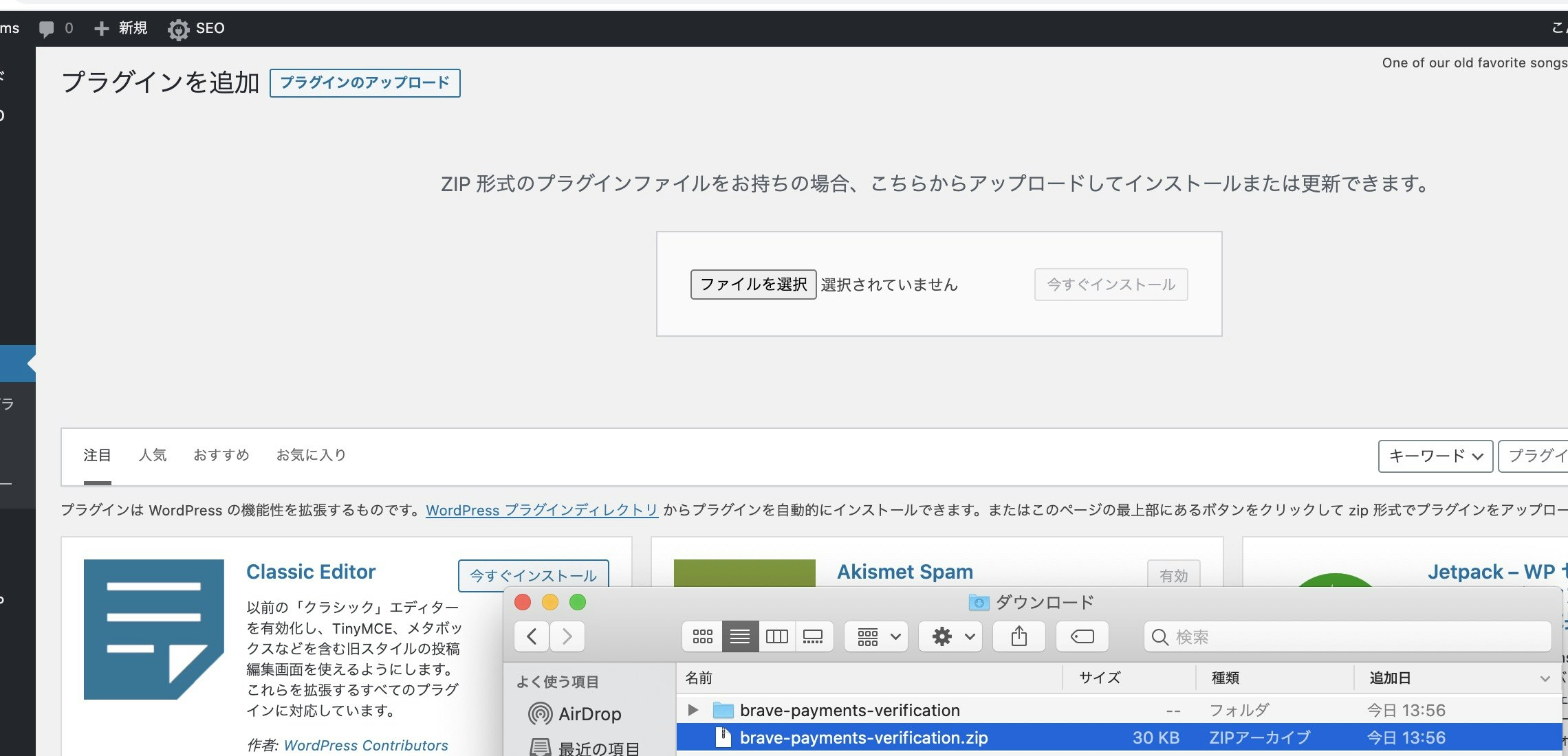Switch to the 人気 tab
Screen dimensions: 1568x756
click(153, 455)
